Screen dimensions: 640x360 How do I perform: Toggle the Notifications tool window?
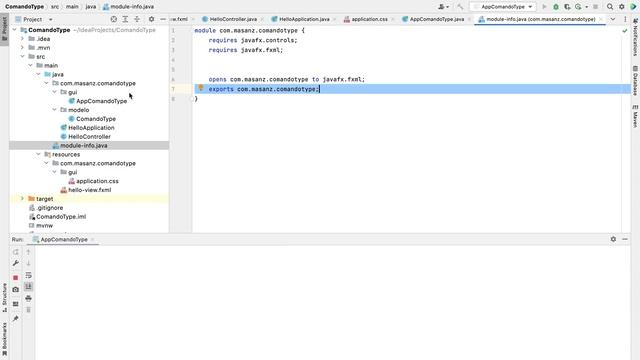636,37
